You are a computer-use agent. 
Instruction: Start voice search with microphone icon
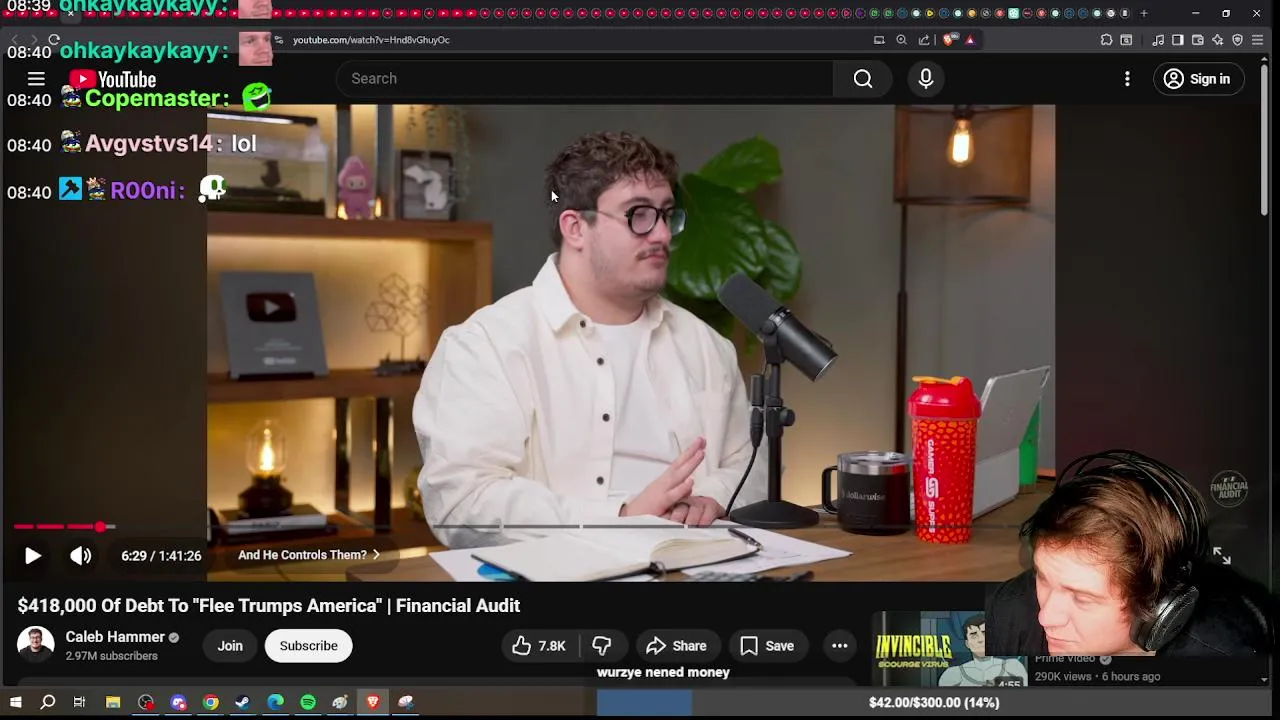[926, 79]
